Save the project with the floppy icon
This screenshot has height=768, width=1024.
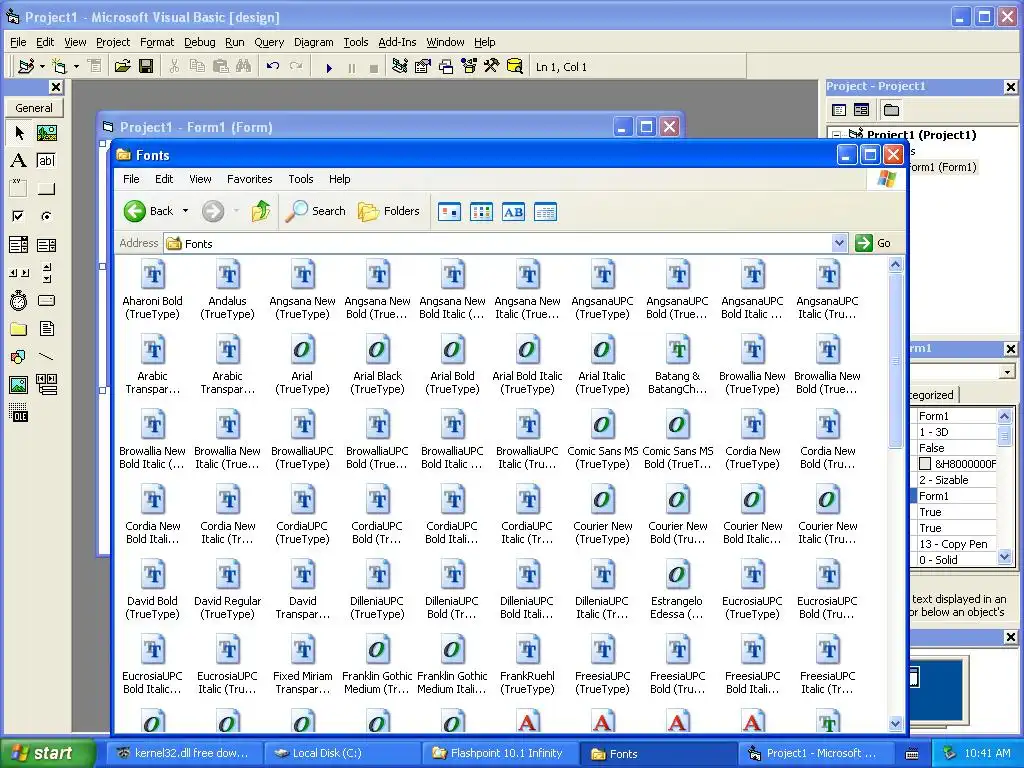pos(146,67)
